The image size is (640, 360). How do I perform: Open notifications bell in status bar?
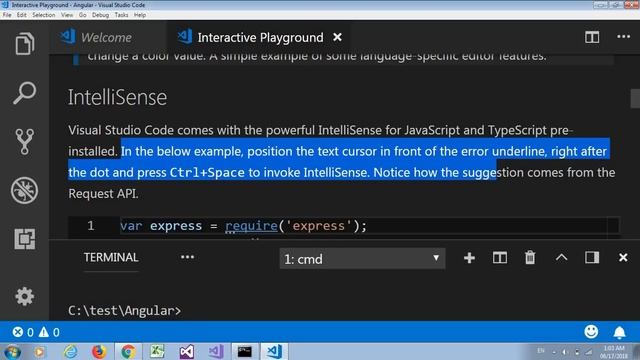[x=619, y=332]
